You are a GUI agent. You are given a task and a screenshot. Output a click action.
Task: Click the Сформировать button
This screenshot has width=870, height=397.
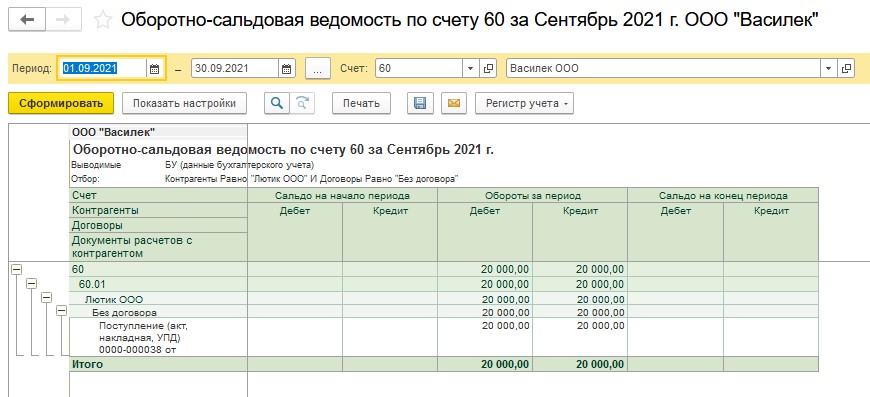(x=61, y=103)
